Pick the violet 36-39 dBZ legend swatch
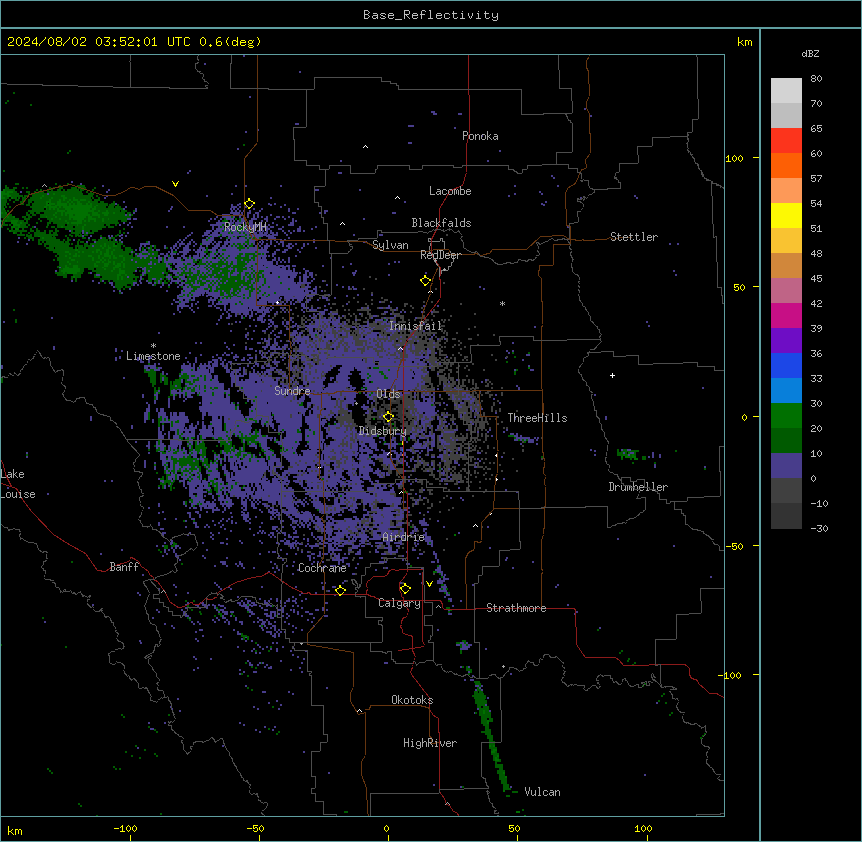Image resolution: width=862 pixels, height=842 pixels. (x=786, y=341)
